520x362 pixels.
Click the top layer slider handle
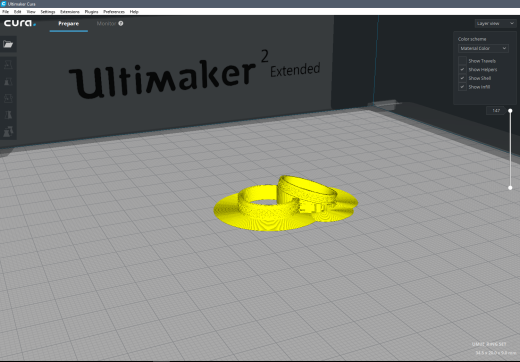tap(510, 110)
